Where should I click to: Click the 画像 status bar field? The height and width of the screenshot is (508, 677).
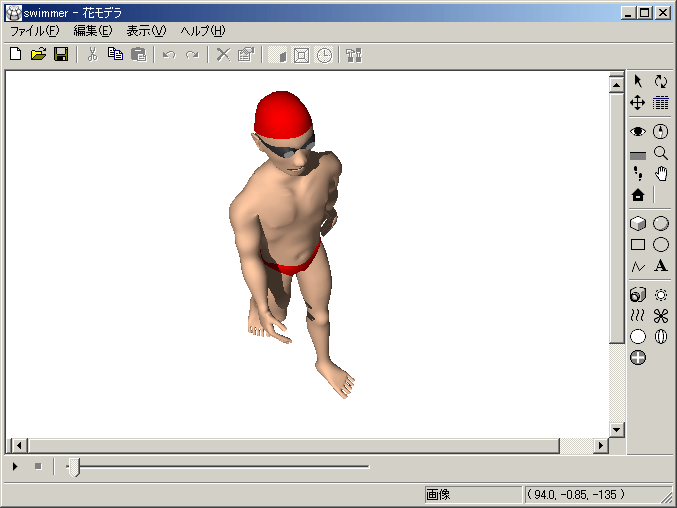pos(473,495)
